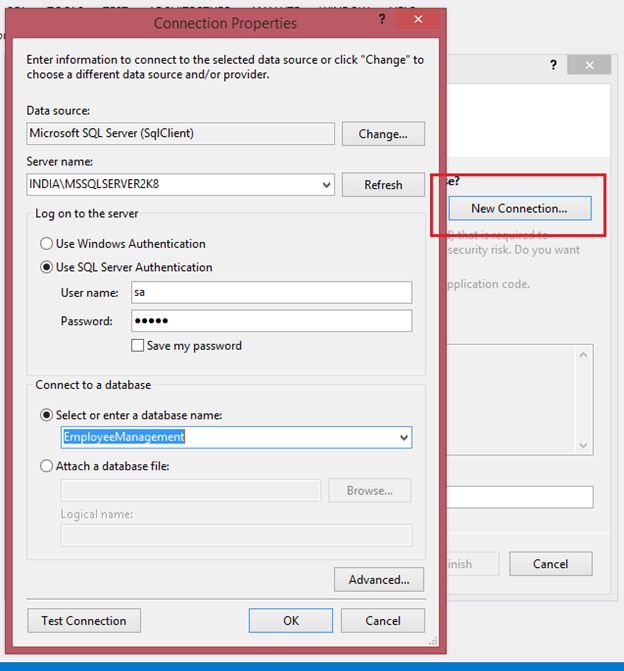624x671 pixels.
Task: Cancel the Connection Properties dialog
Action: click(383, 621)
